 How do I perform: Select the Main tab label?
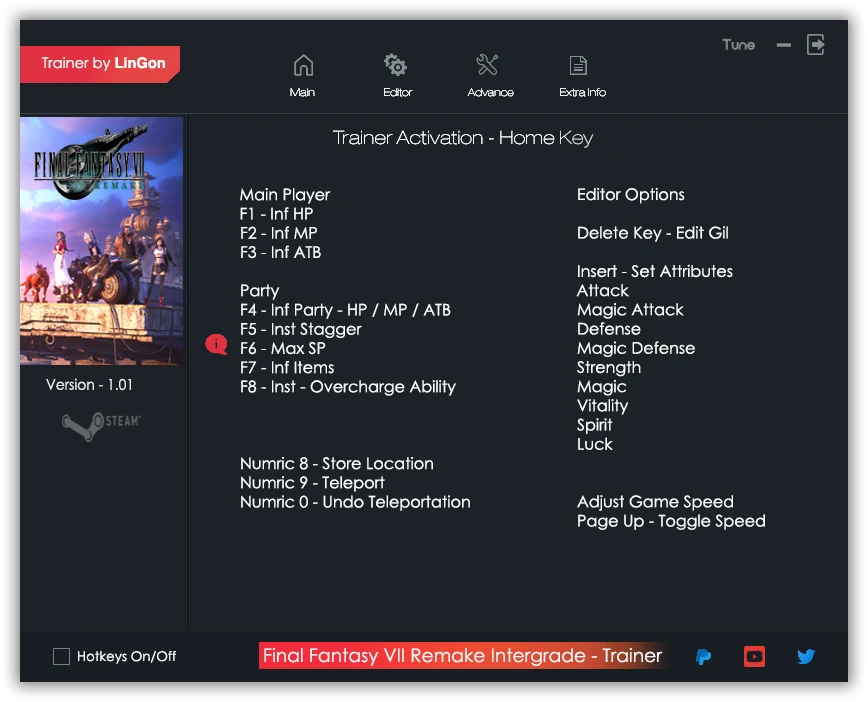pyautogui.click(x=302, y=92)
